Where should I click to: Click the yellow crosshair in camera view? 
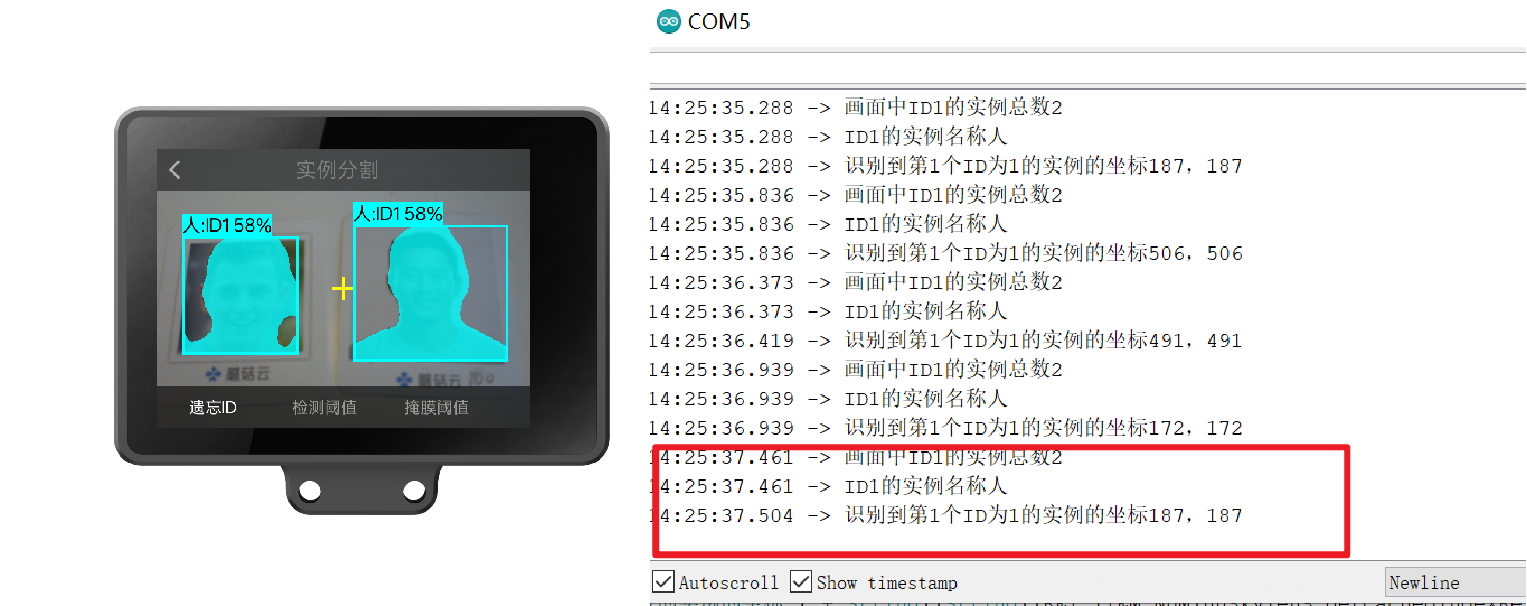(x=342, y=289)
